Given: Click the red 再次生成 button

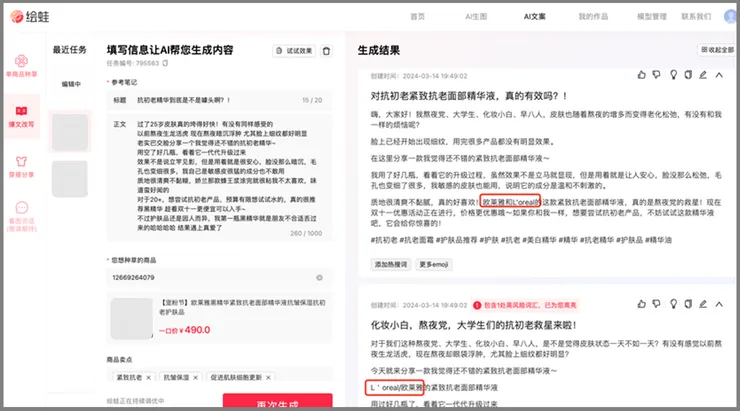Looking at the screenshot, I should click(278, 401).
